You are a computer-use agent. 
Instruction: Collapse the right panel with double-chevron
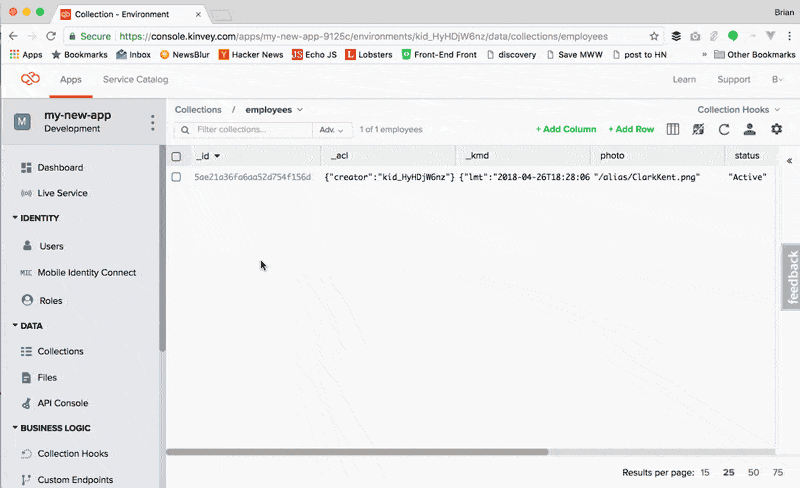coord(789,160)
